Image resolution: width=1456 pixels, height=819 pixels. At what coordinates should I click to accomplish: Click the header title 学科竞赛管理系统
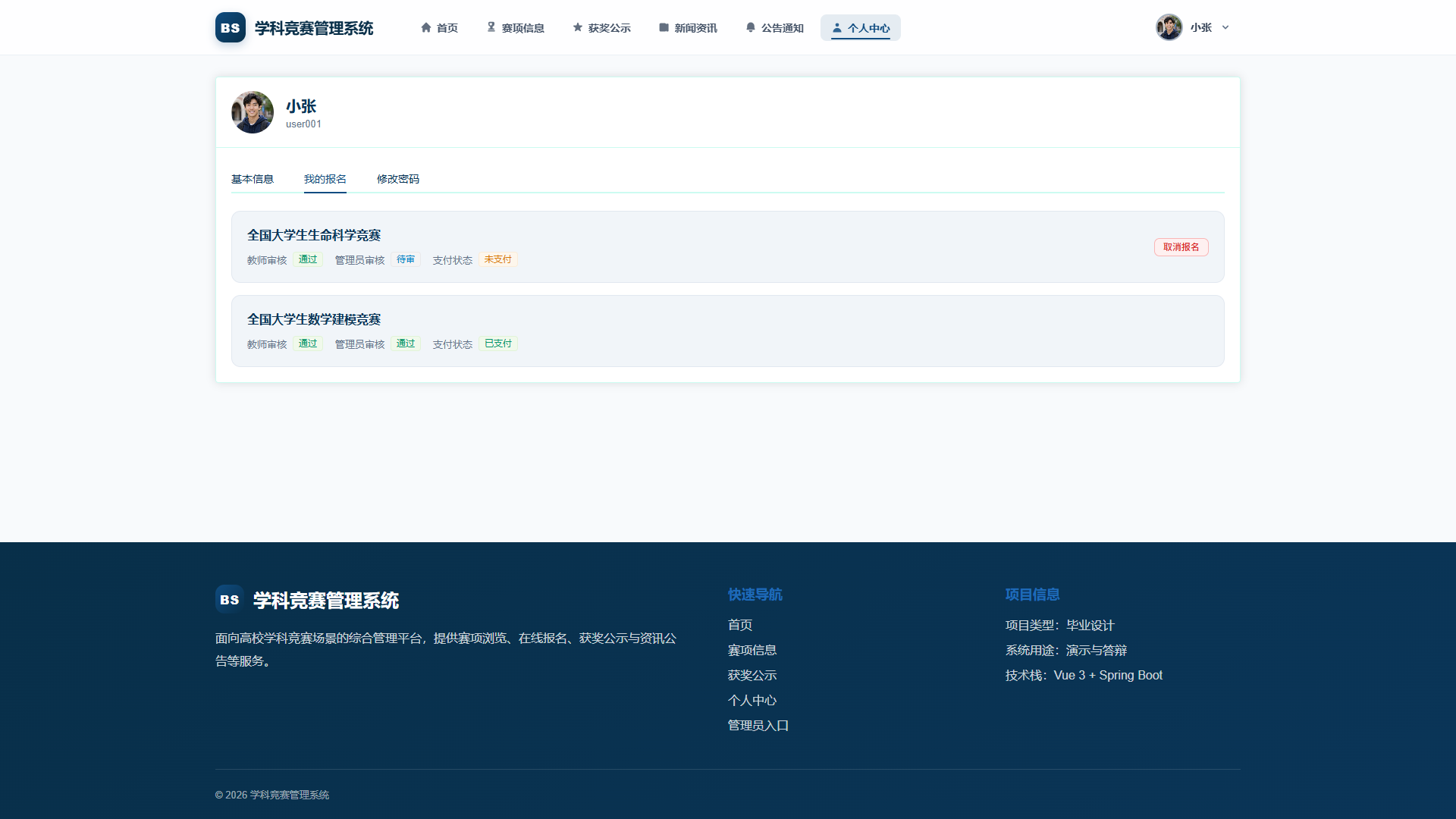(x=314, y=28)
